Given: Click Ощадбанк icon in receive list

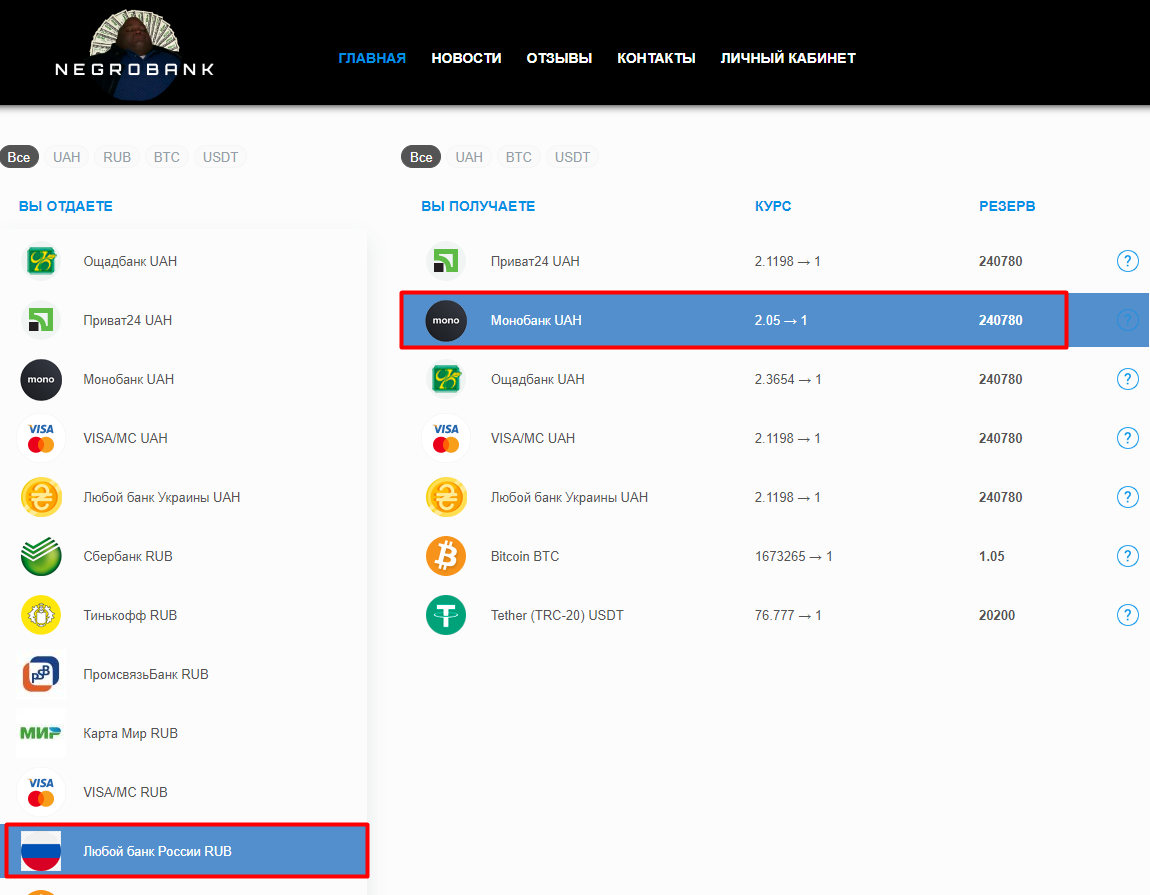Looking at the screenshot, I should pyautogui.click(x=446, y=379).
